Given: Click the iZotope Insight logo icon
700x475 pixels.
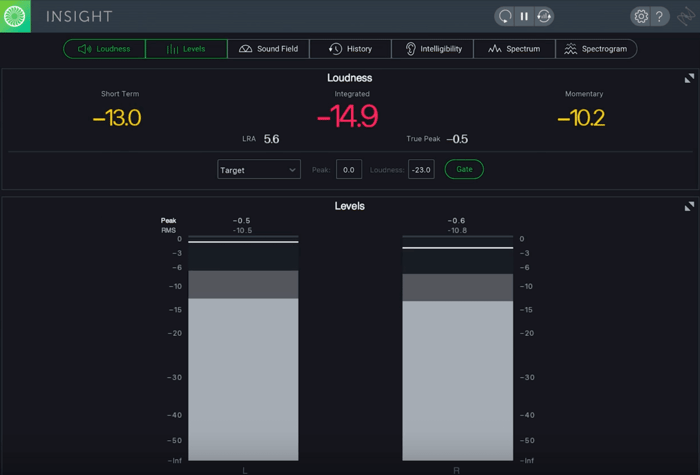Looking at the screenshot, I should pyautogui.click(x=15, y=16).
